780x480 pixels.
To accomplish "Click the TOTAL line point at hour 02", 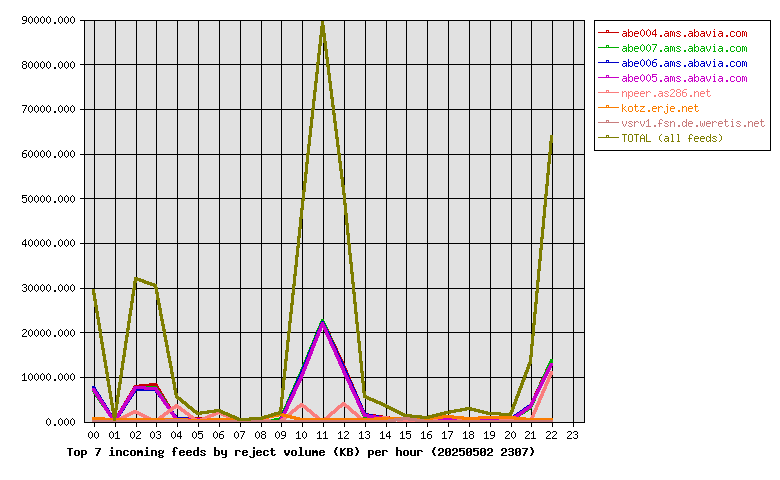I will [x=135, y=279].
